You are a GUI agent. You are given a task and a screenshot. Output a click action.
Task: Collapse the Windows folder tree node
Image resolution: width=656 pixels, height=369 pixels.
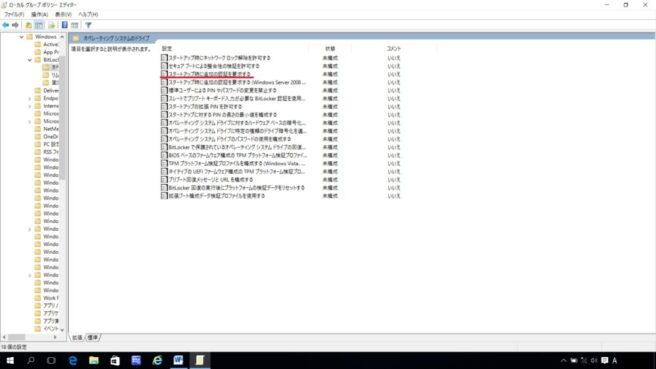click(x=22, y=37)
